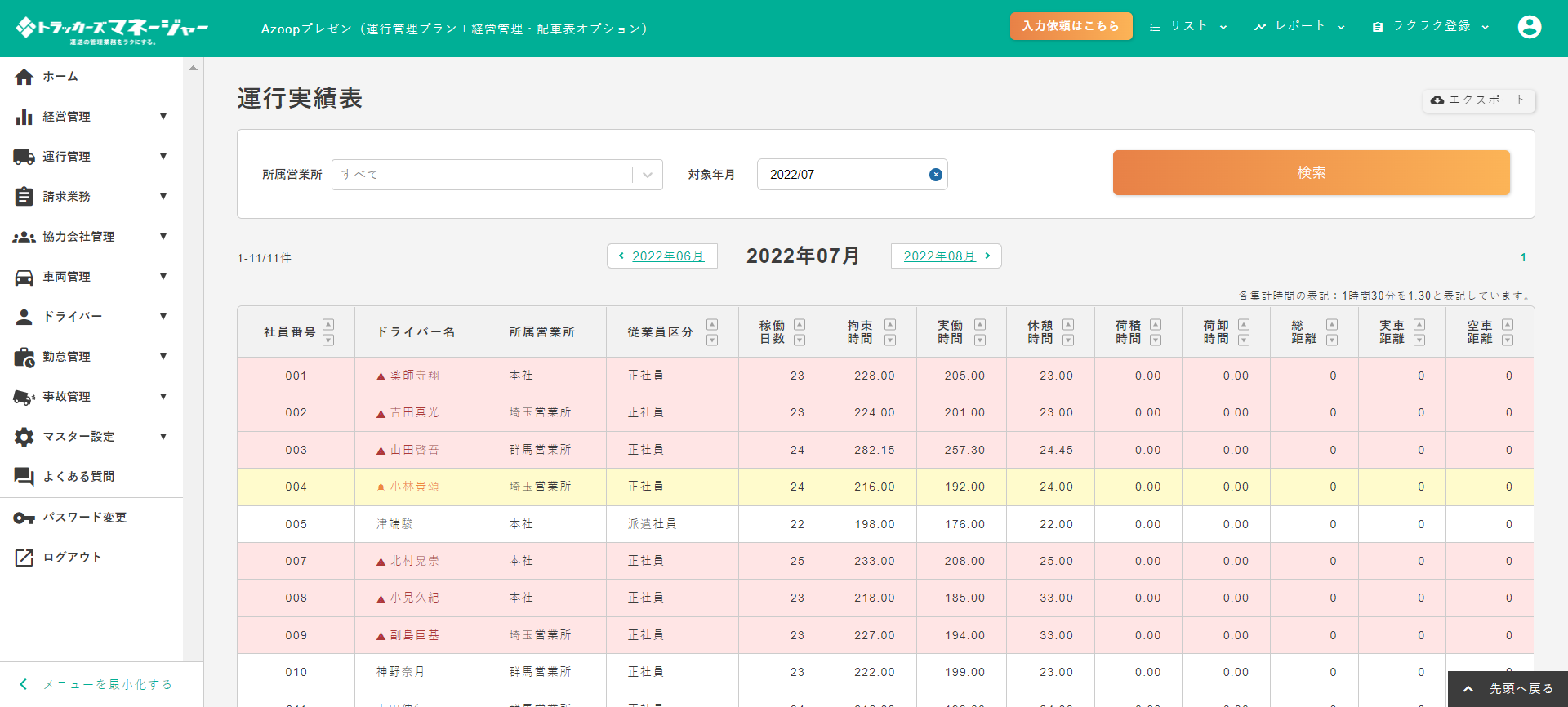Click the key icon for パスワード変更

coord(24,518)
